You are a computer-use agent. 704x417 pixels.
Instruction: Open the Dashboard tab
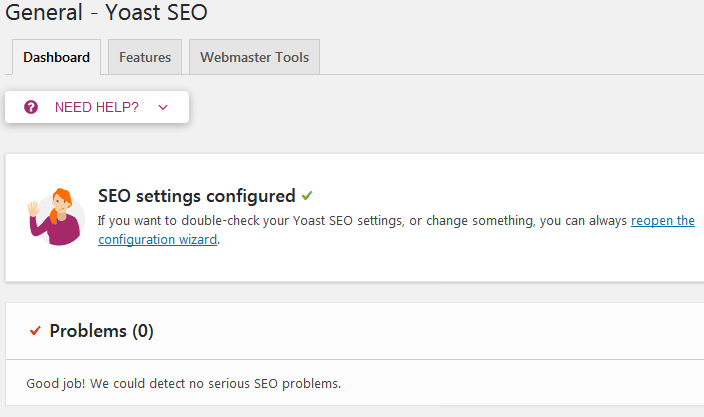57,57
